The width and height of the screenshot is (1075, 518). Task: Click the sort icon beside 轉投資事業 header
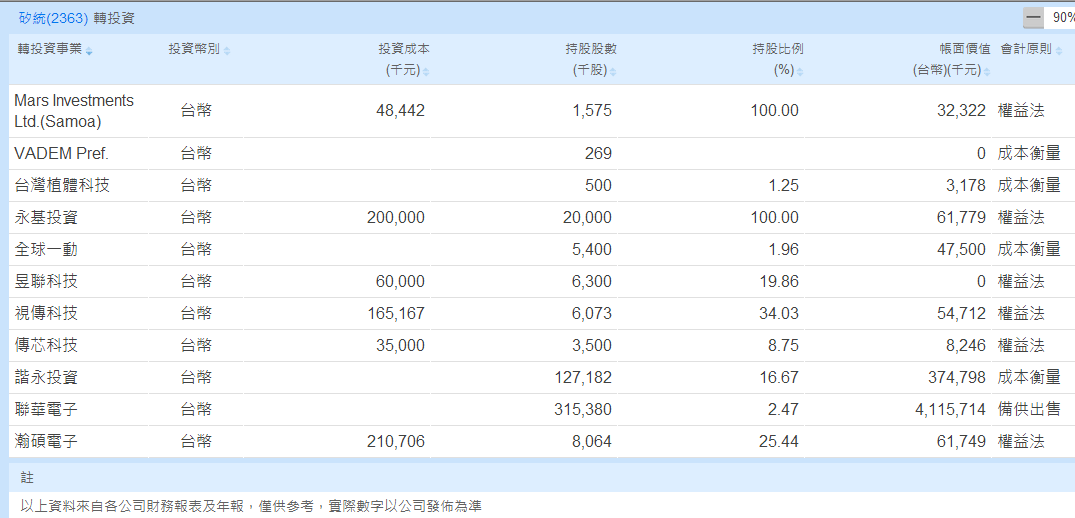[89, 51]
